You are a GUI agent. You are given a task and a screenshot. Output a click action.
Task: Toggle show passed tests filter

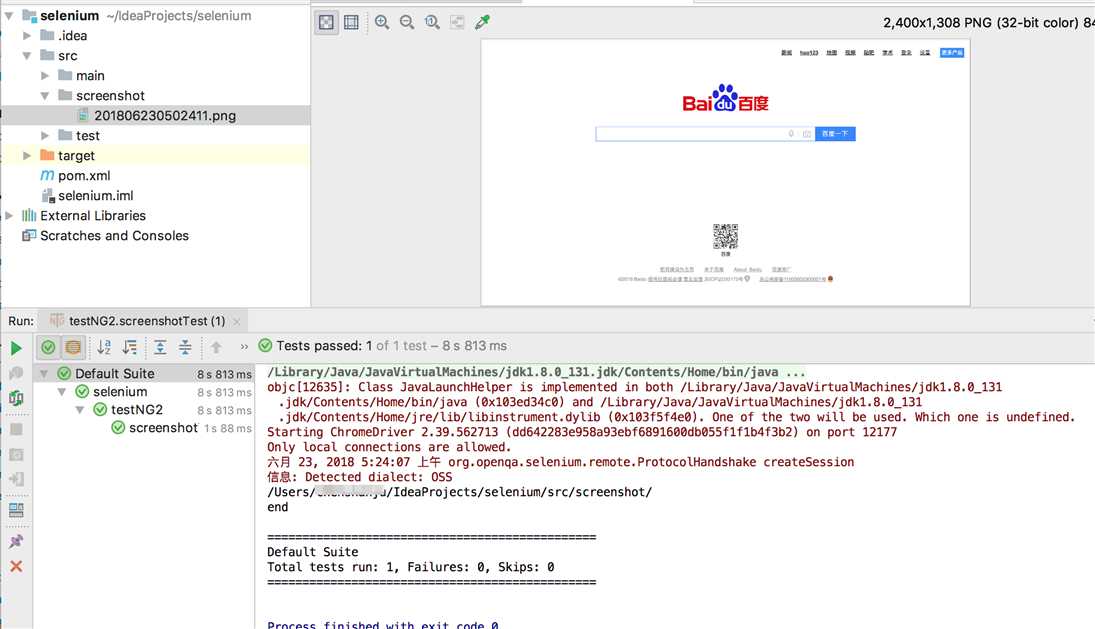tap(48, 346)
